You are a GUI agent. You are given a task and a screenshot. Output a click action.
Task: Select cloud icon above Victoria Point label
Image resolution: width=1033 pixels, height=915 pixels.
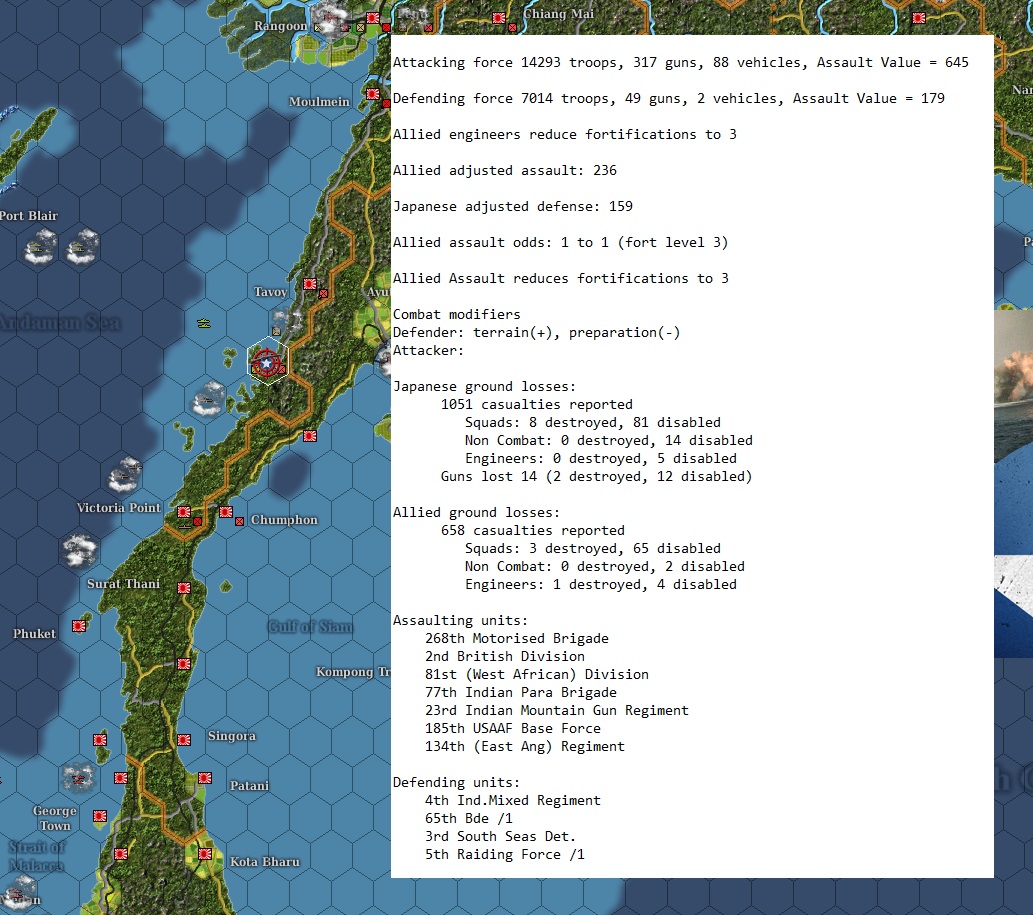pyautogui.click(x=125, y=474)
